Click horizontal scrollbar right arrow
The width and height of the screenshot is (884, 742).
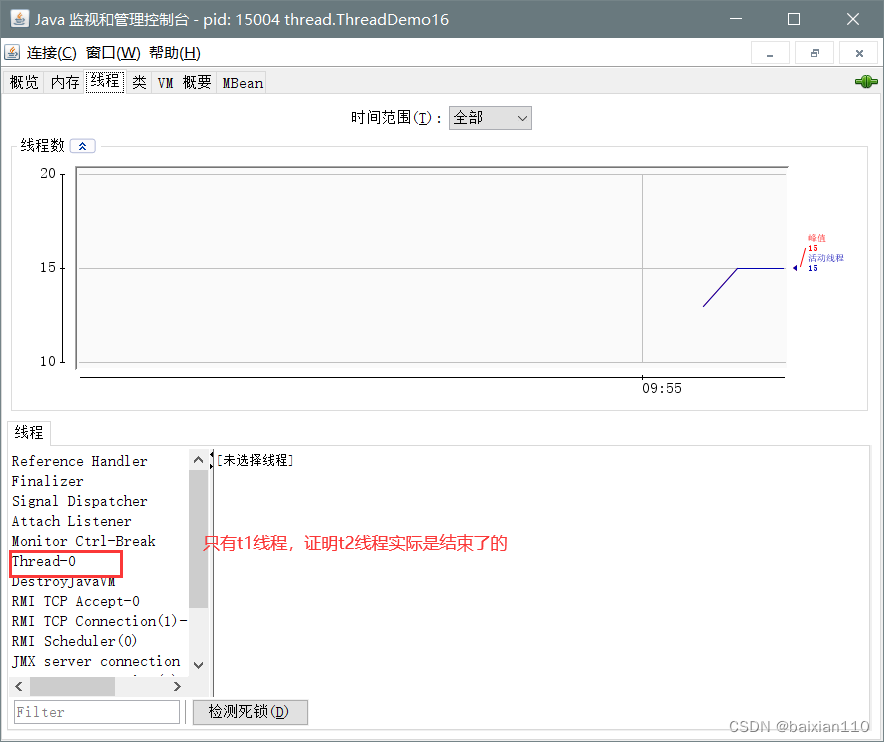tap(177, 686)
